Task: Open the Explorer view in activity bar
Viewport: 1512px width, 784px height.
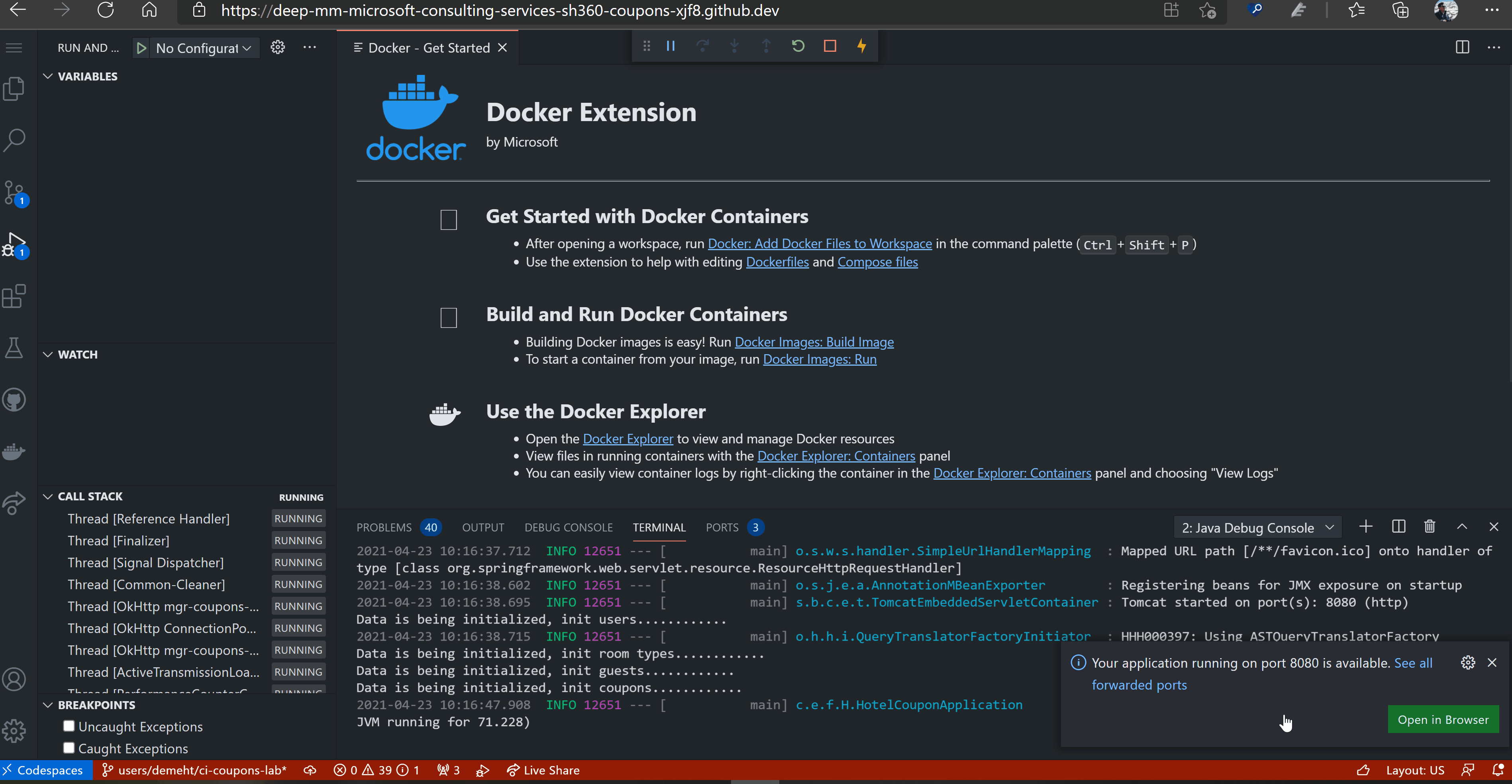Action: click(14, 89)
